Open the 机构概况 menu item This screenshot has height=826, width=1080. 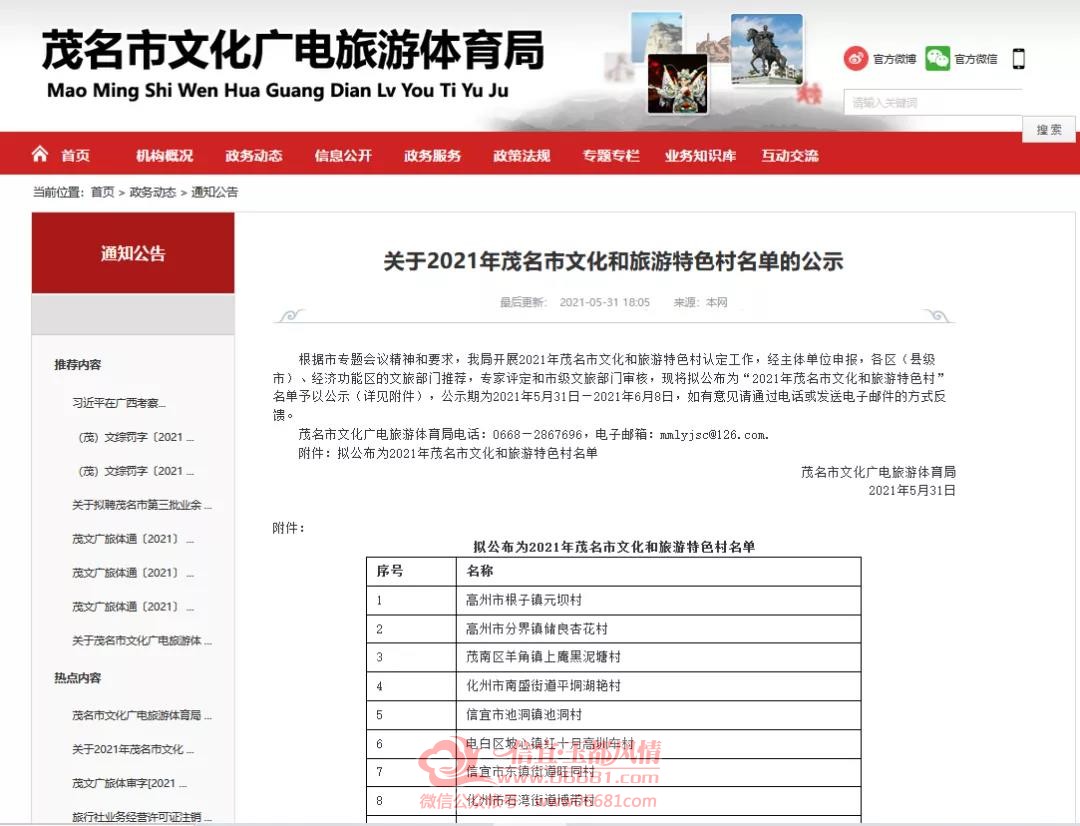(x=165, y=156)
